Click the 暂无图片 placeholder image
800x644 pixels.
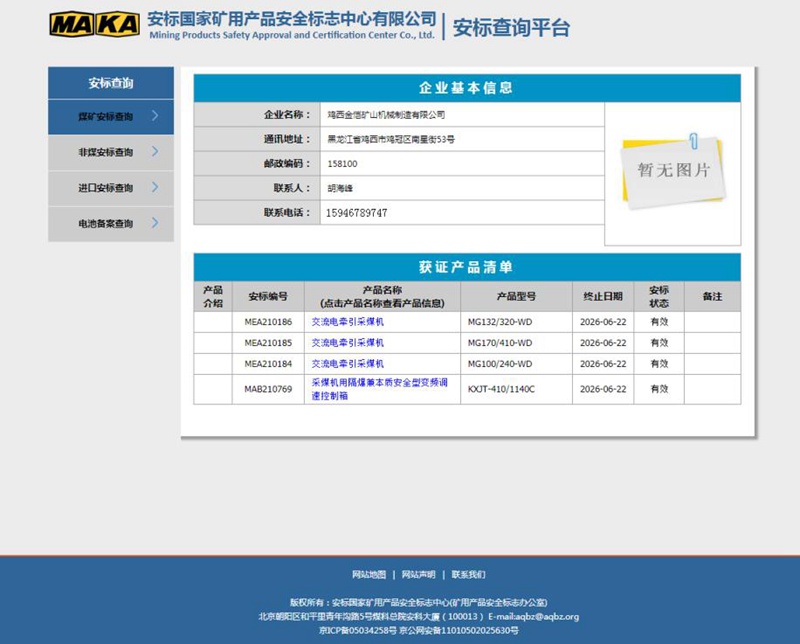pyautogui.click(x=672, y=169)
